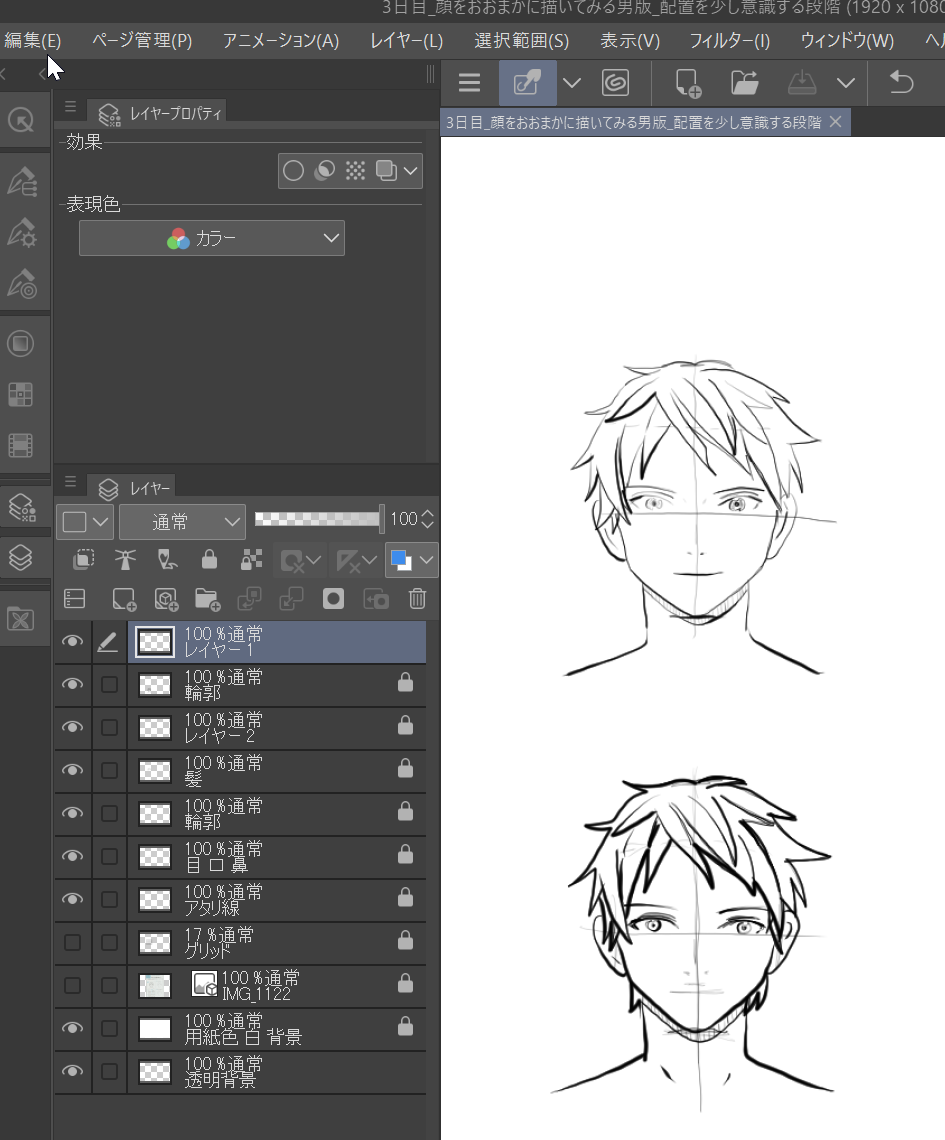Click the open file folder icon

pyautogui.click(x=744, y=83)
